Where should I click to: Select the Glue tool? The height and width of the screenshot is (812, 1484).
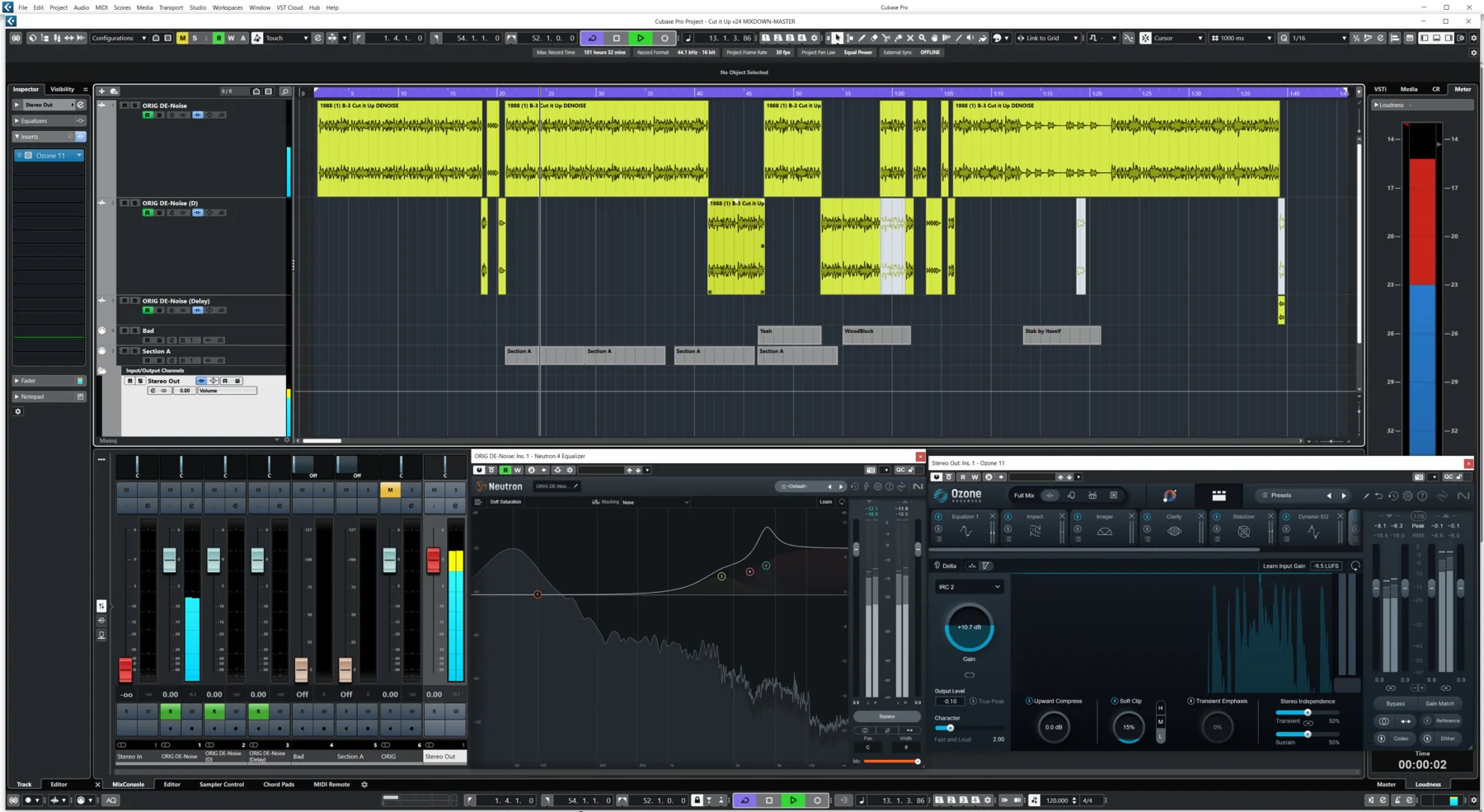(x=899, y=38)
